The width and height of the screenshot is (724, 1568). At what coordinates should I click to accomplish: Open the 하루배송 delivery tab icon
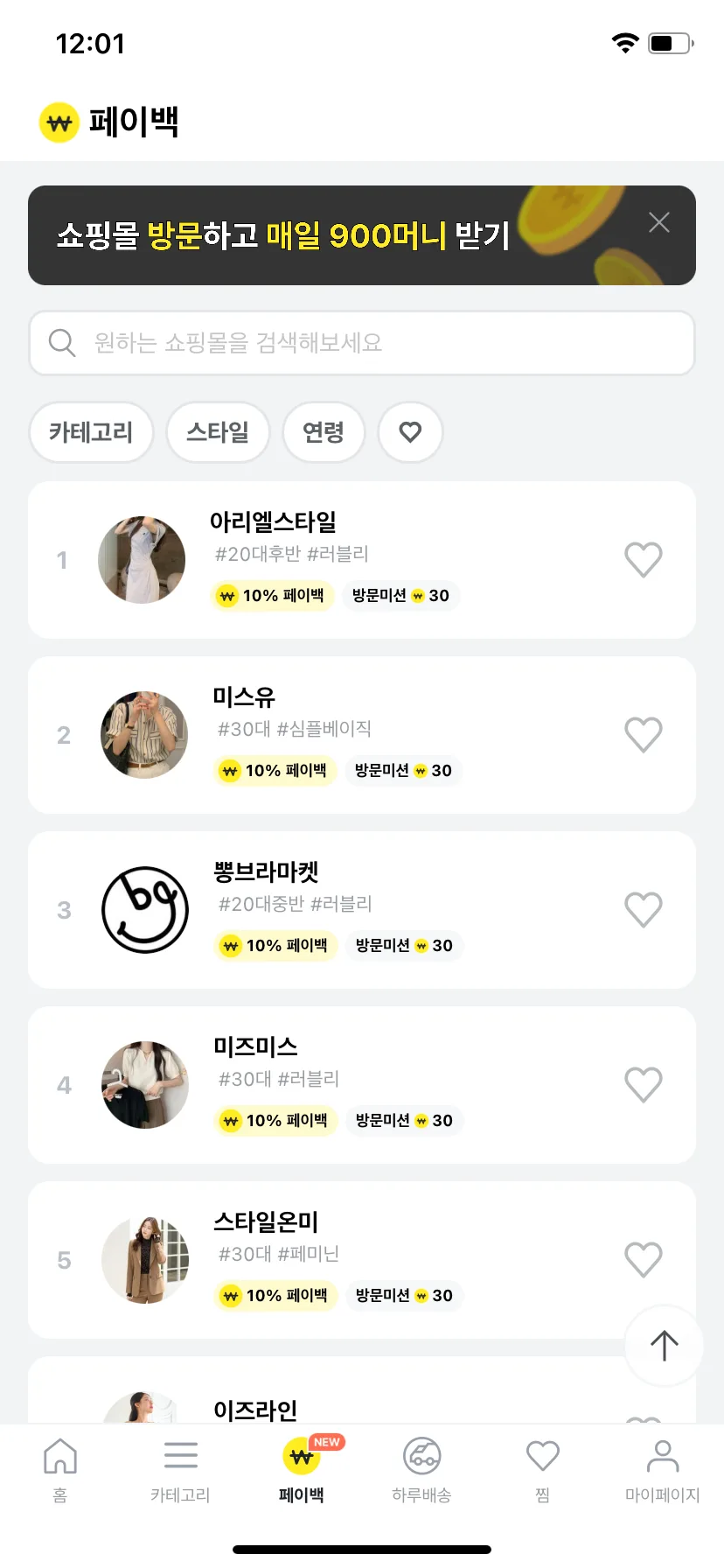[x=421, y=1457]
